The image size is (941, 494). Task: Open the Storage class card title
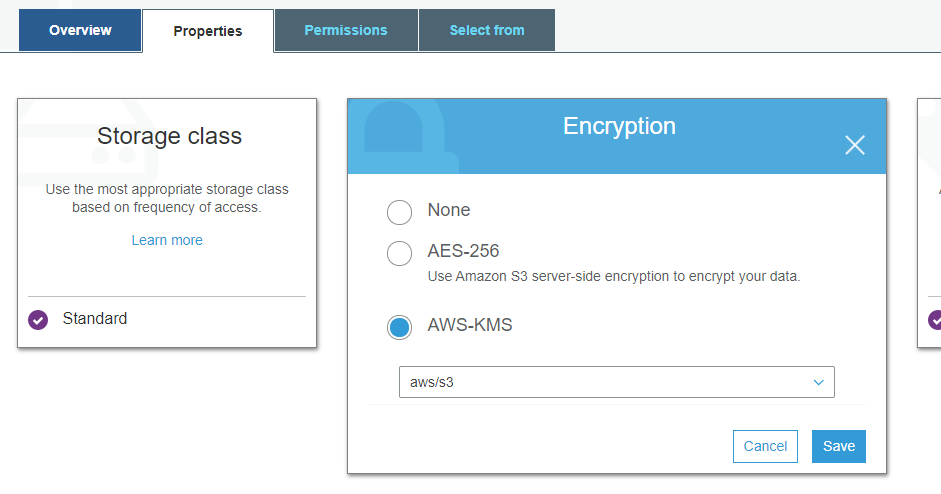pyautogui.click(x=169, y=136)
